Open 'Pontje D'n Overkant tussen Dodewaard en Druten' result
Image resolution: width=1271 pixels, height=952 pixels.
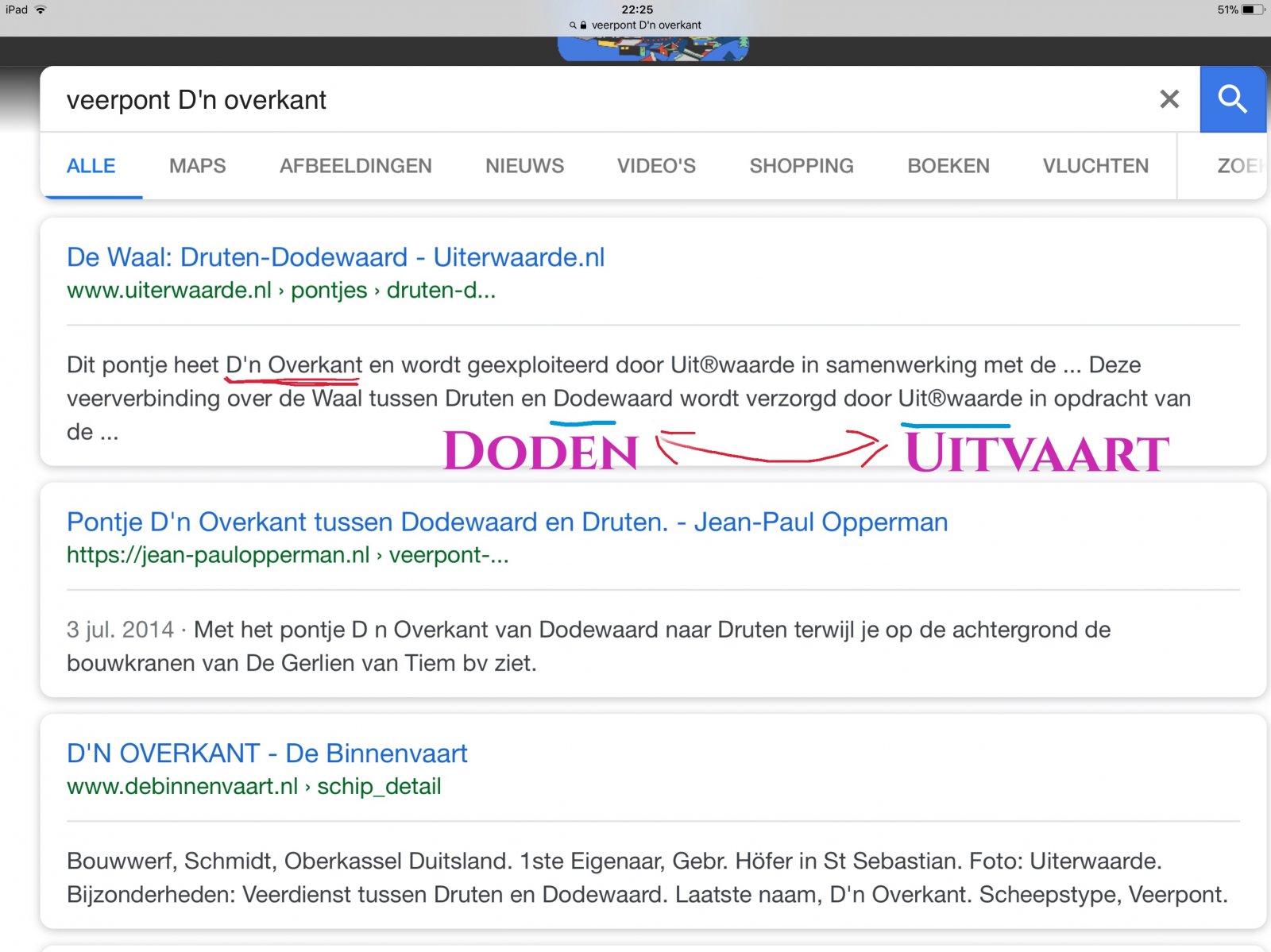click(508, 522)
